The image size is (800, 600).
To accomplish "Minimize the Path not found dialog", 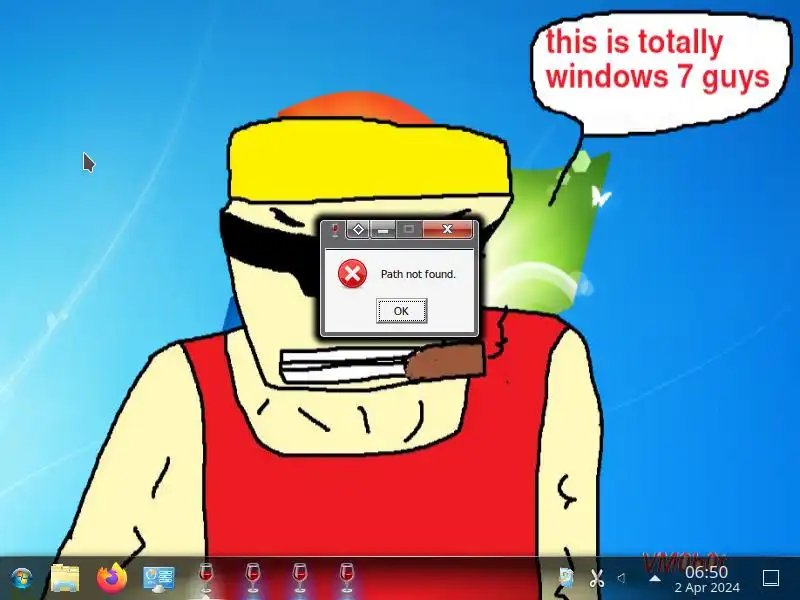I will coord(383,230).
